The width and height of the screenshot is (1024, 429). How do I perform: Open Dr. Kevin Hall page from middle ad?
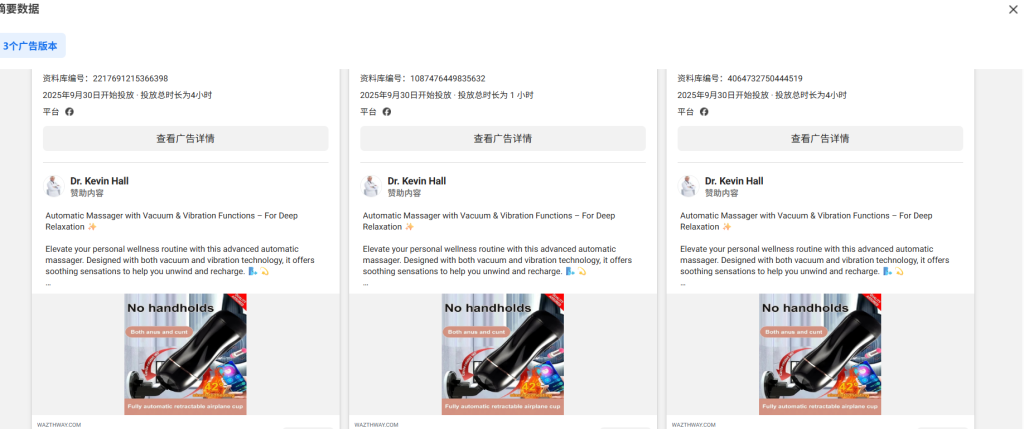pos(416,181)
